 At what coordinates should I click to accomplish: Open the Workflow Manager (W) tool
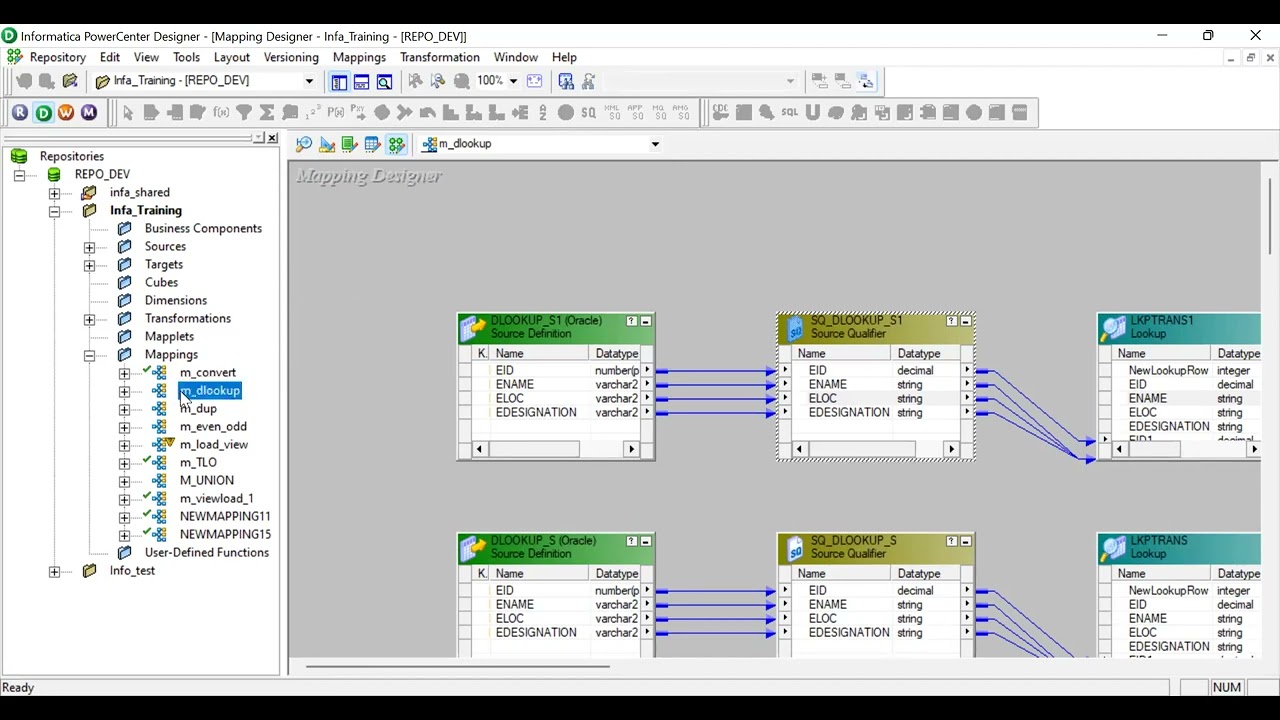point(66,113)
